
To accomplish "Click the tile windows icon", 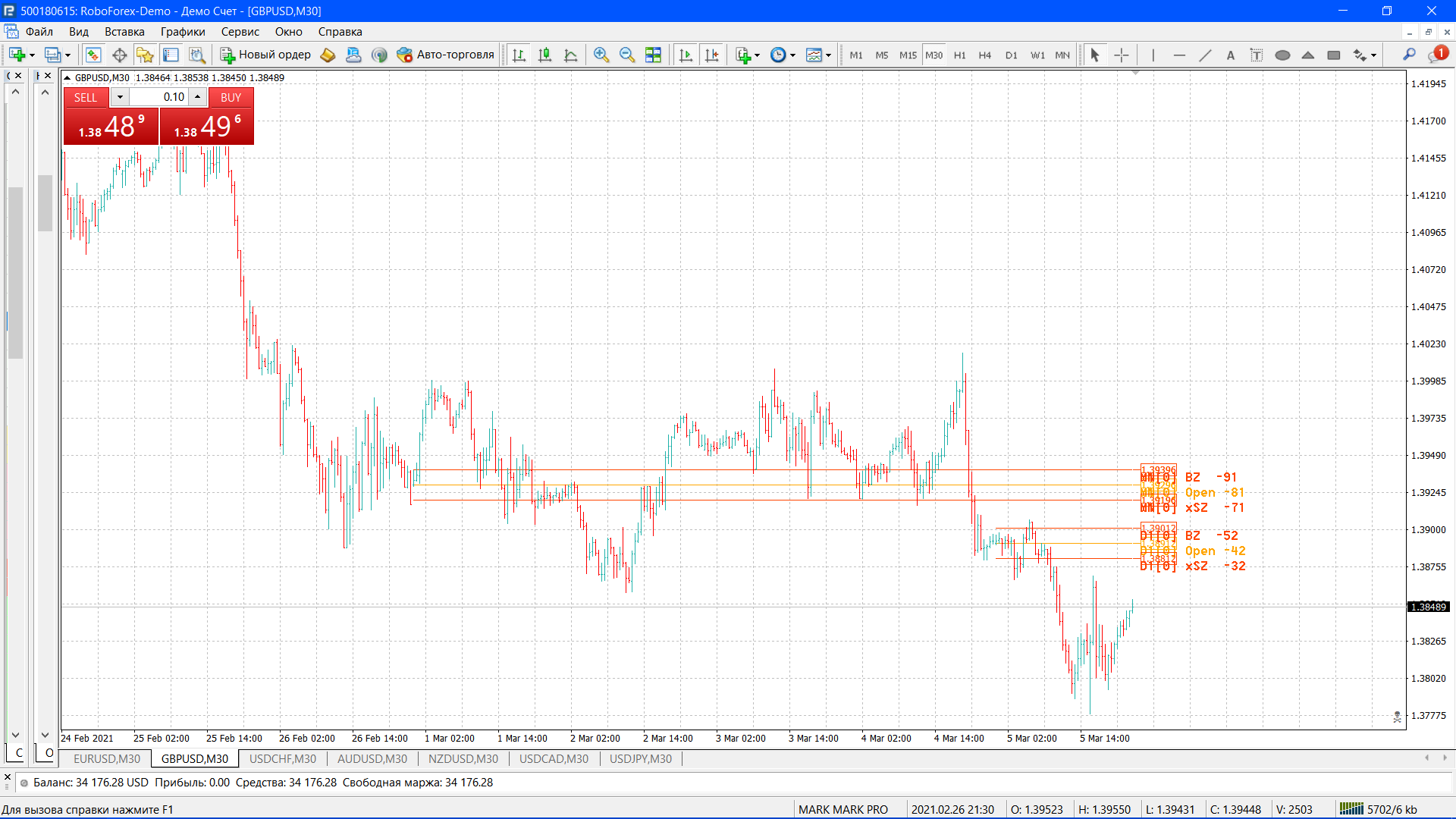I will [653, 55].
